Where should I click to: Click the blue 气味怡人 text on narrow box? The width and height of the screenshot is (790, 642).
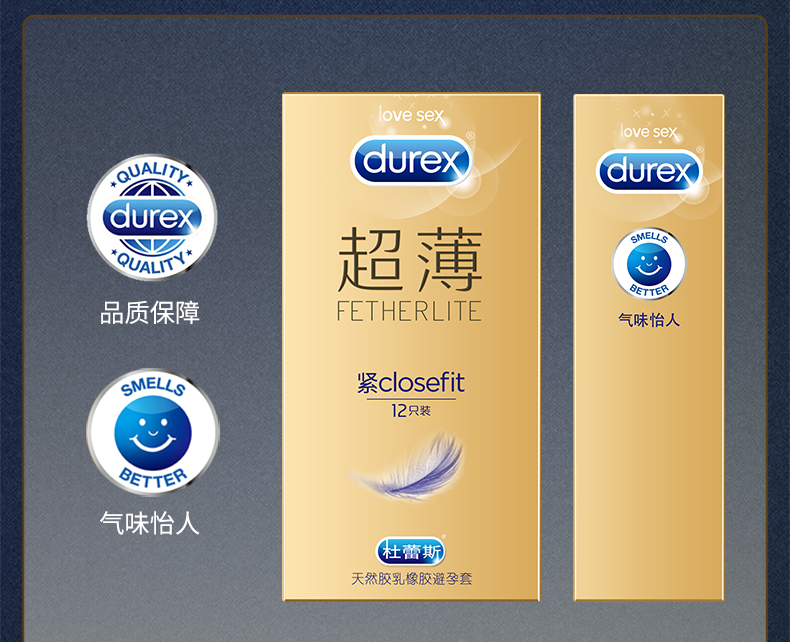(x=649, y=319)
